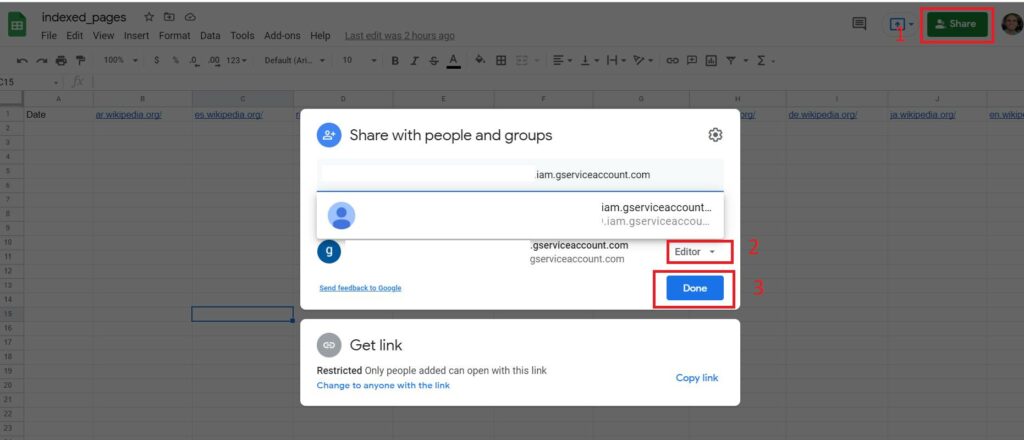Image resolution: width=1024 pixels, height=440 pixels.
Task: Click the move to folder icon
Action: 169,17
